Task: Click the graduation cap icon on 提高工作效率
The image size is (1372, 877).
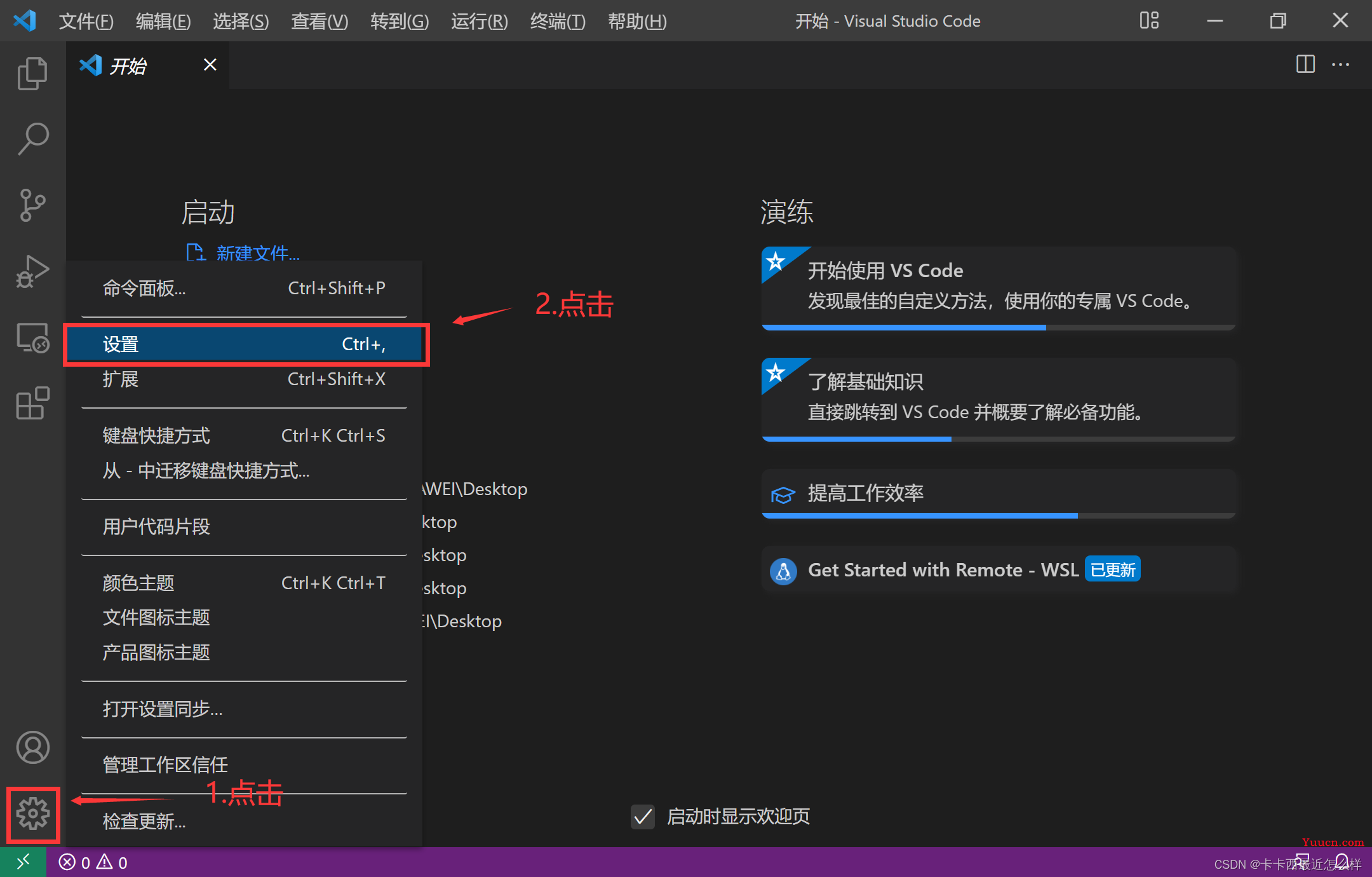Action: 783,494
